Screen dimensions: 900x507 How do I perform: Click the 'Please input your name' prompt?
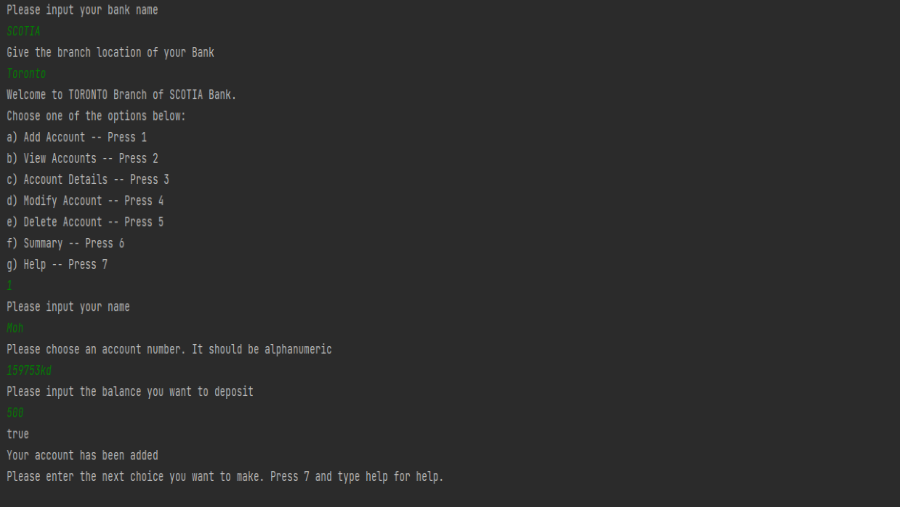(x=68, y=307)
